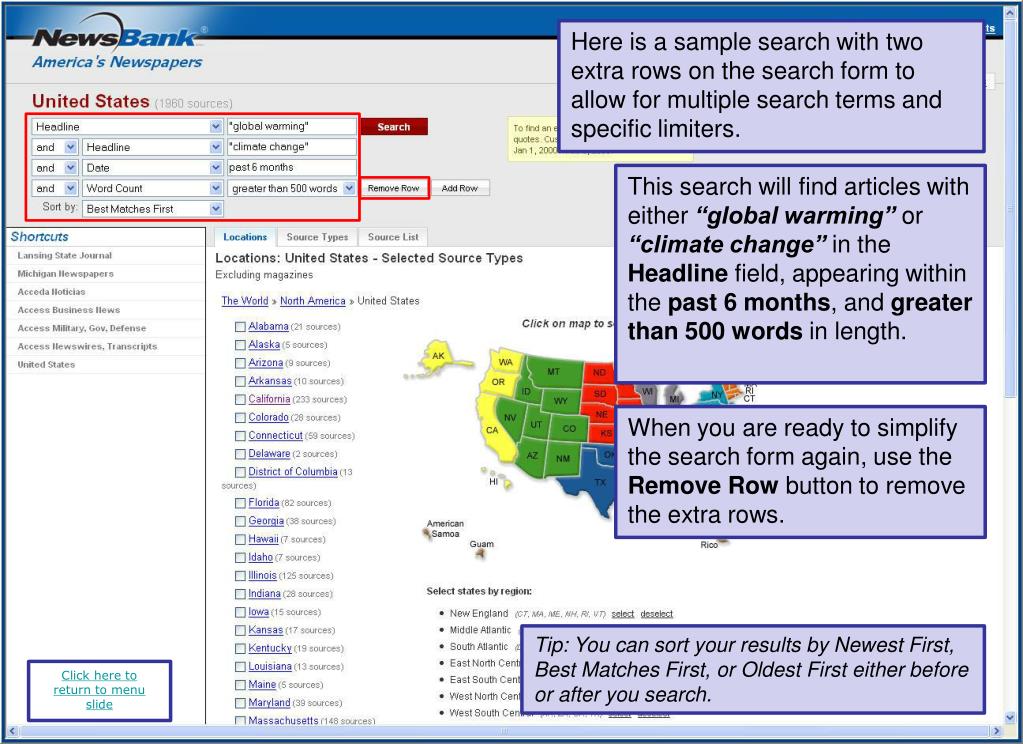Image resolution: width=1023 pixels, height=744 pixels.
Task: Click the horizontal scrollbar at the bottom
Action: (504, 732)
